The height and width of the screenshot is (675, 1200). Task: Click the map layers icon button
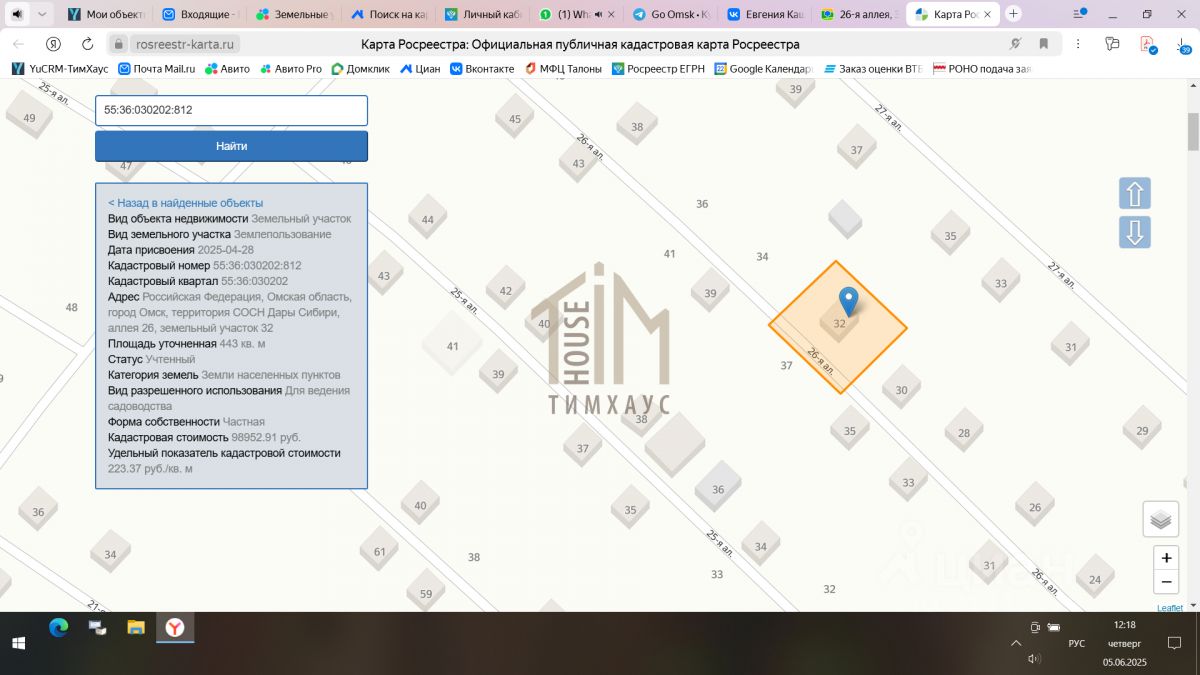click(x=1161, y=519)
